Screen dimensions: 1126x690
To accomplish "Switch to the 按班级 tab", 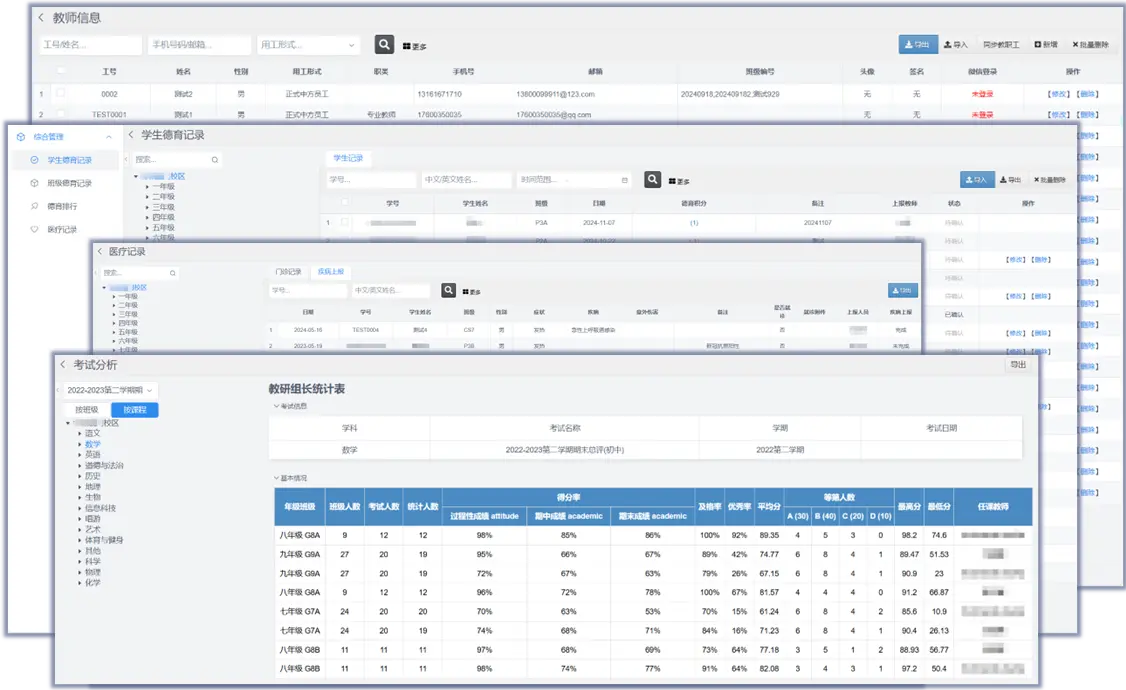I will 86,409.
